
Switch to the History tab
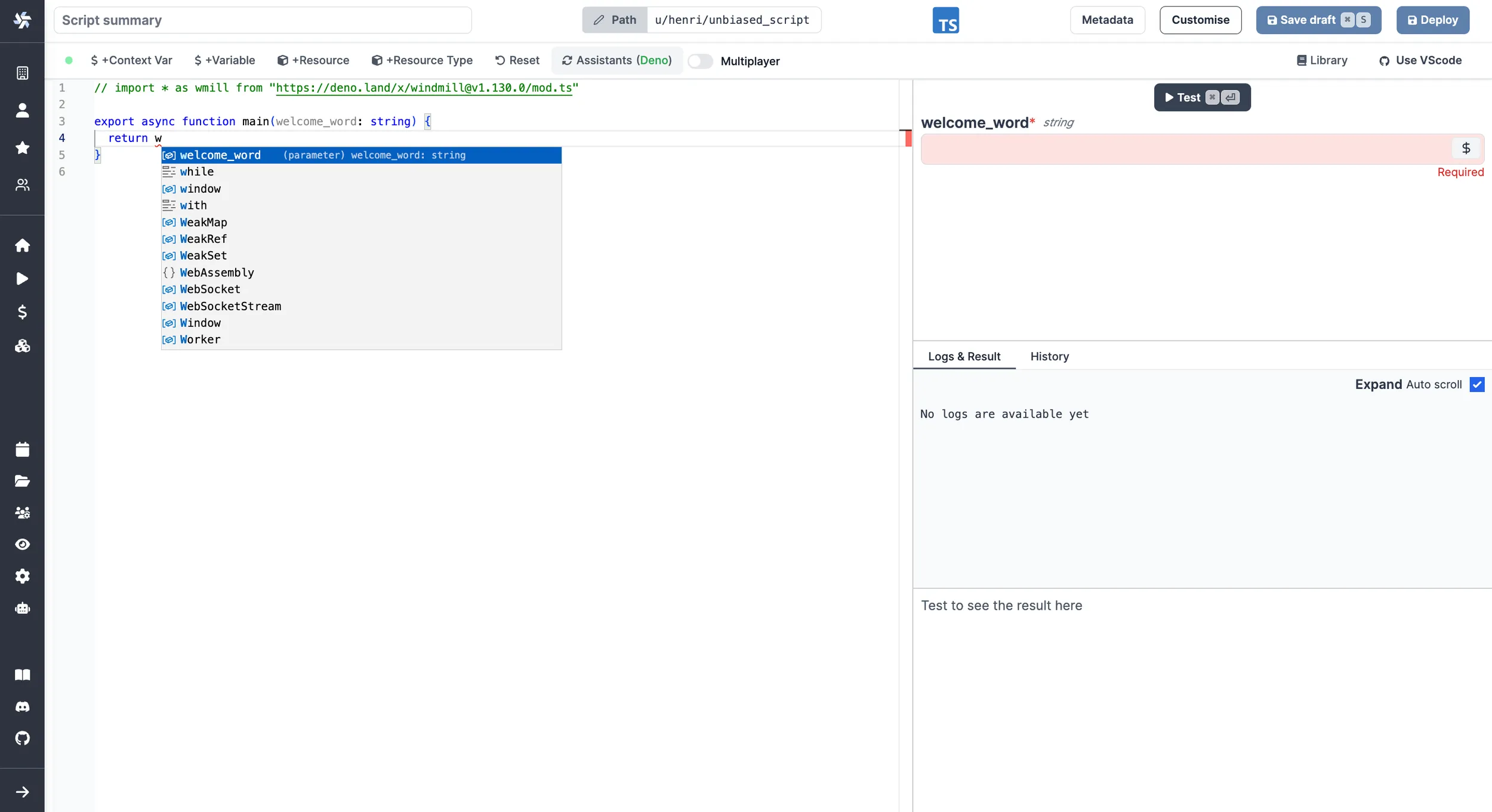pos(1049,356)
